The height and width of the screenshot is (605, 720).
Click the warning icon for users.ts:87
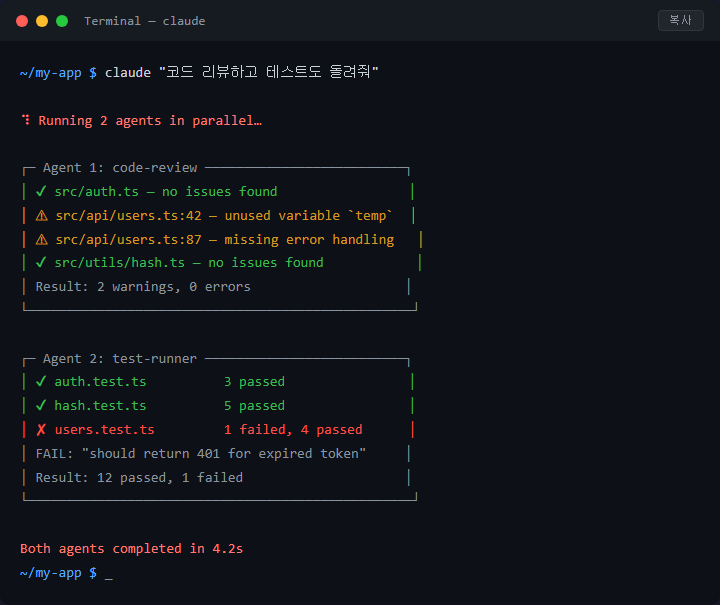[42, 240]
